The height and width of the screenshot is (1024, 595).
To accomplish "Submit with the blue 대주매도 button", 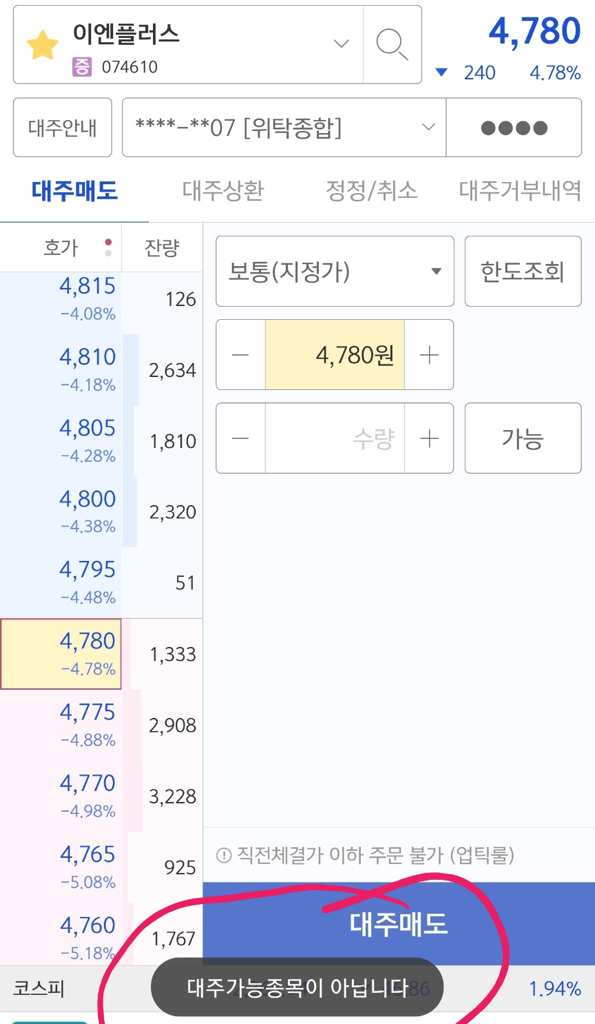I will [398, 923].
